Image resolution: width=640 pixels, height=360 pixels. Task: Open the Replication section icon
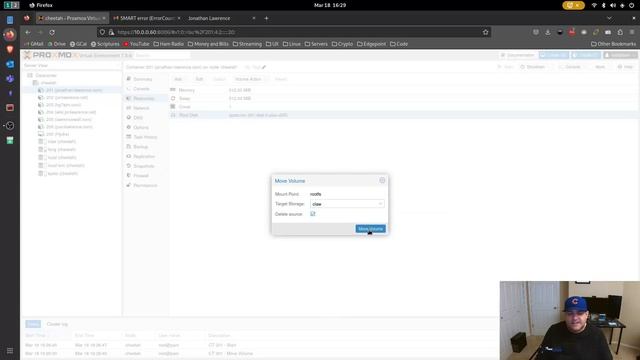pos(129,156)
